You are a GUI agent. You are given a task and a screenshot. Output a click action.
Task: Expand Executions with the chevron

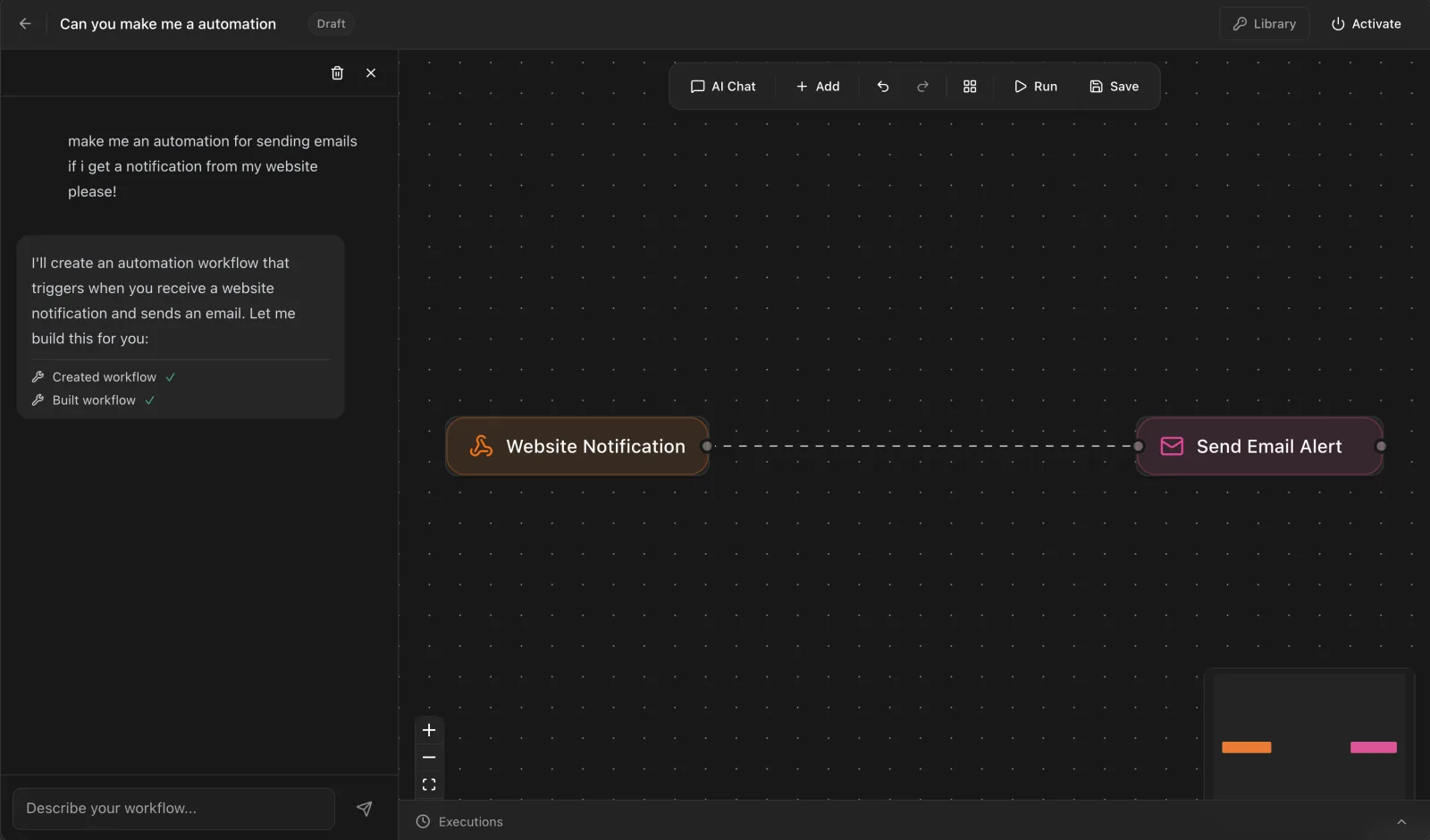click(x=1401, y=822)
